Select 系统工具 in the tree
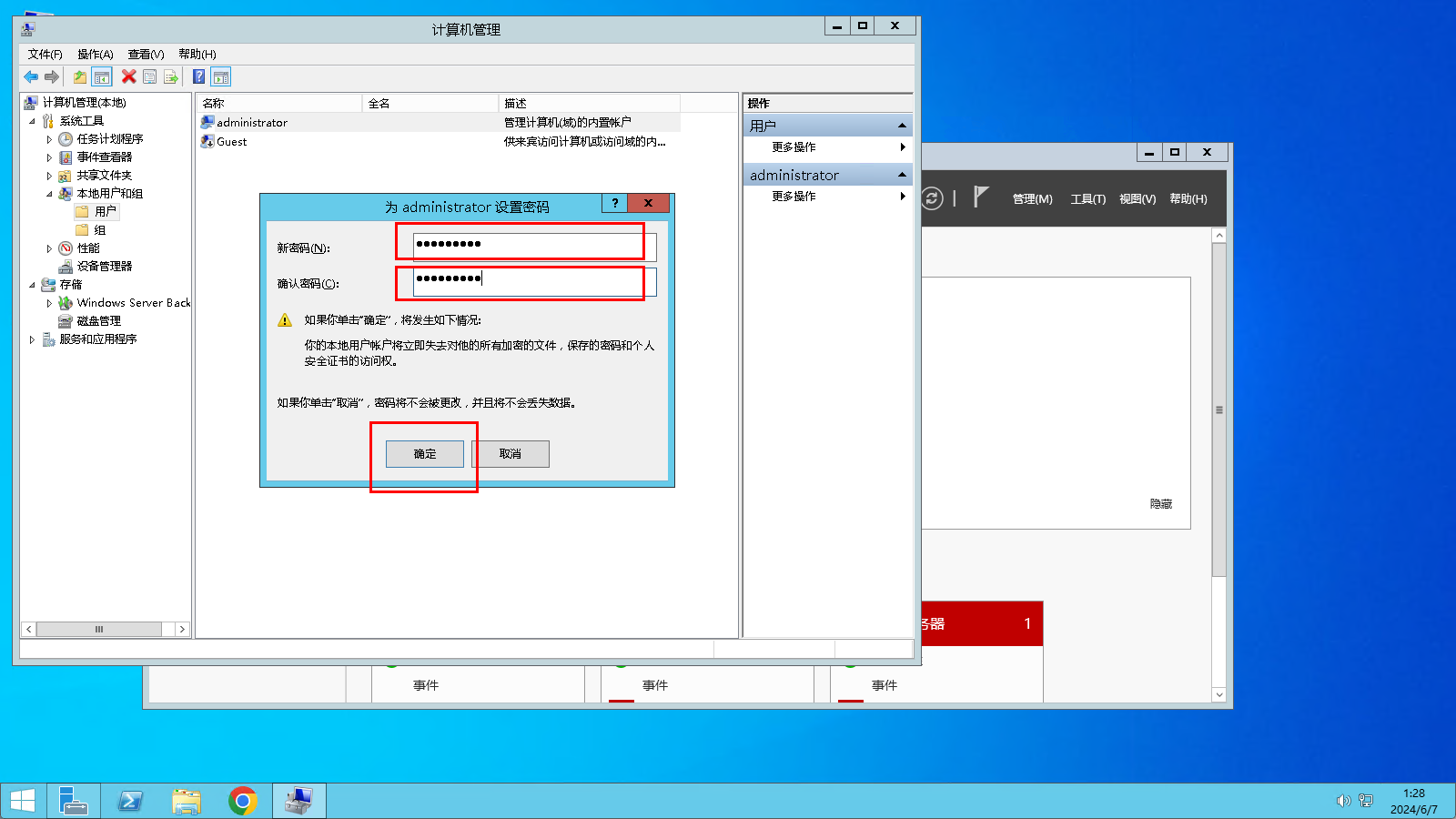Screen dimensions: 1456x819 82,121
